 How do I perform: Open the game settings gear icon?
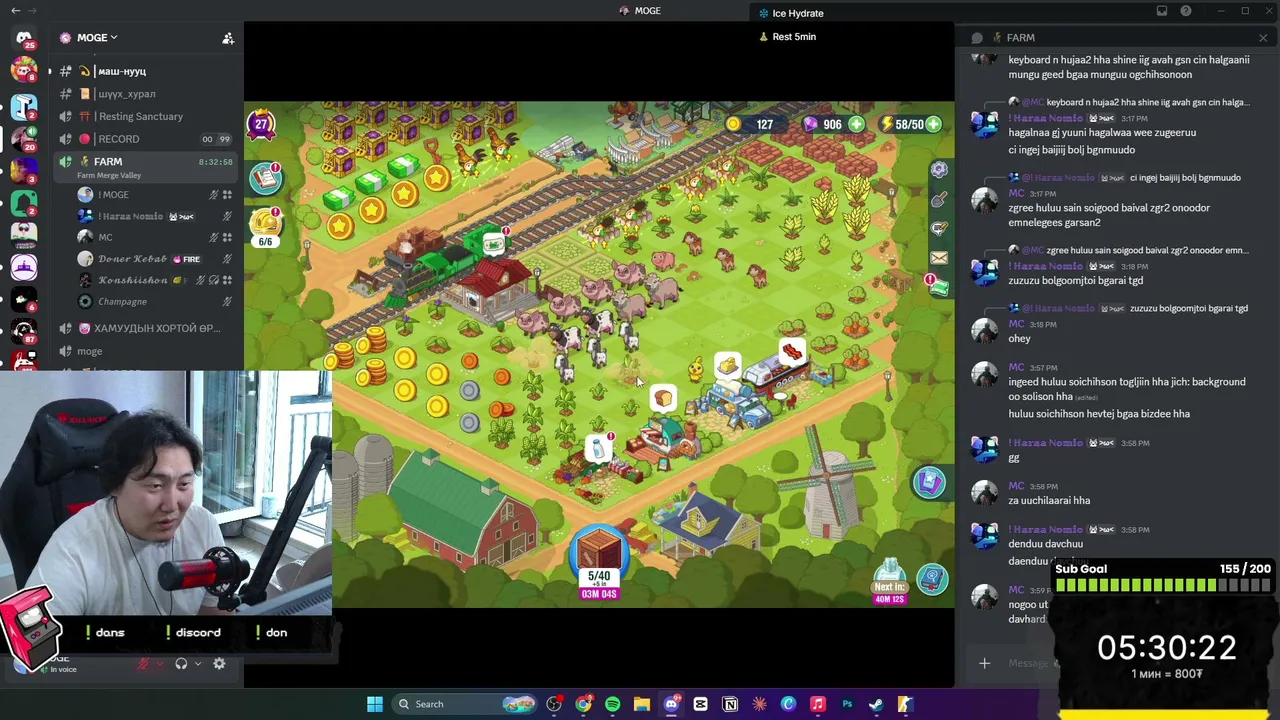tap(939, 170)
